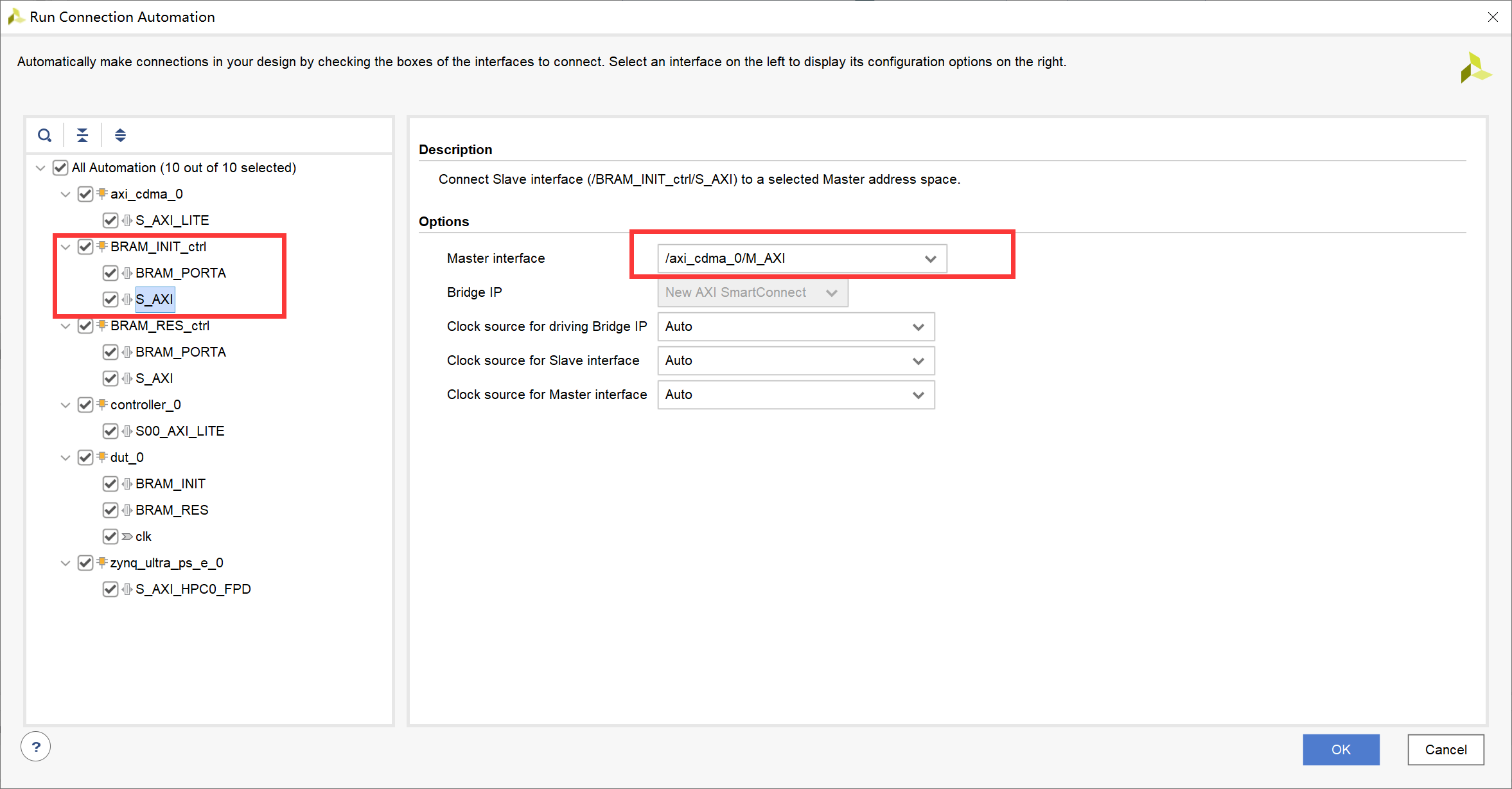Open the Bridge IP dropdown

(753, 292)
